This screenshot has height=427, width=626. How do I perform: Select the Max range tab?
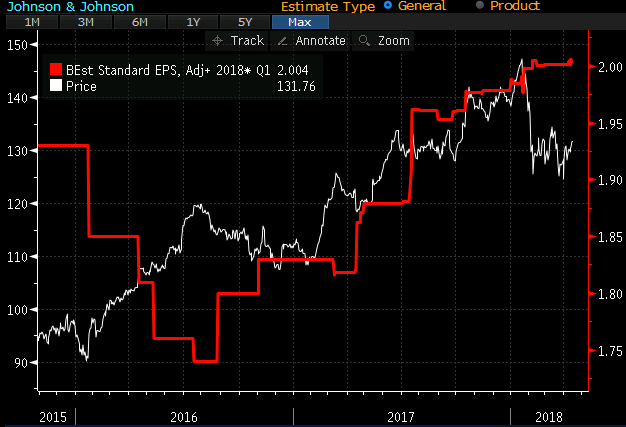coord(300,22)
